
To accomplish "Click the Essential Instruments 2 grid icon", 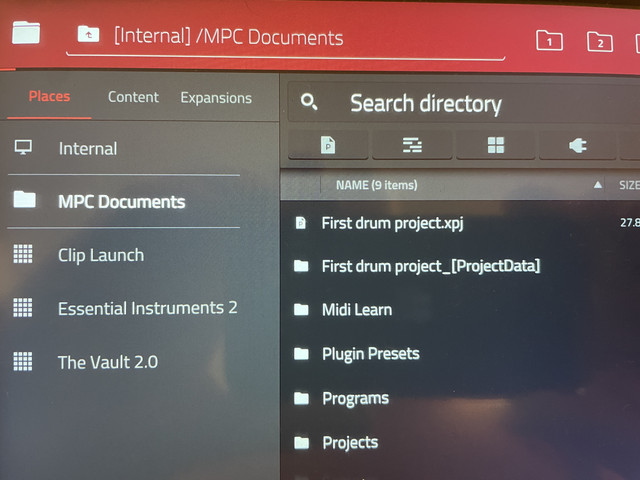I will [23, 307].
